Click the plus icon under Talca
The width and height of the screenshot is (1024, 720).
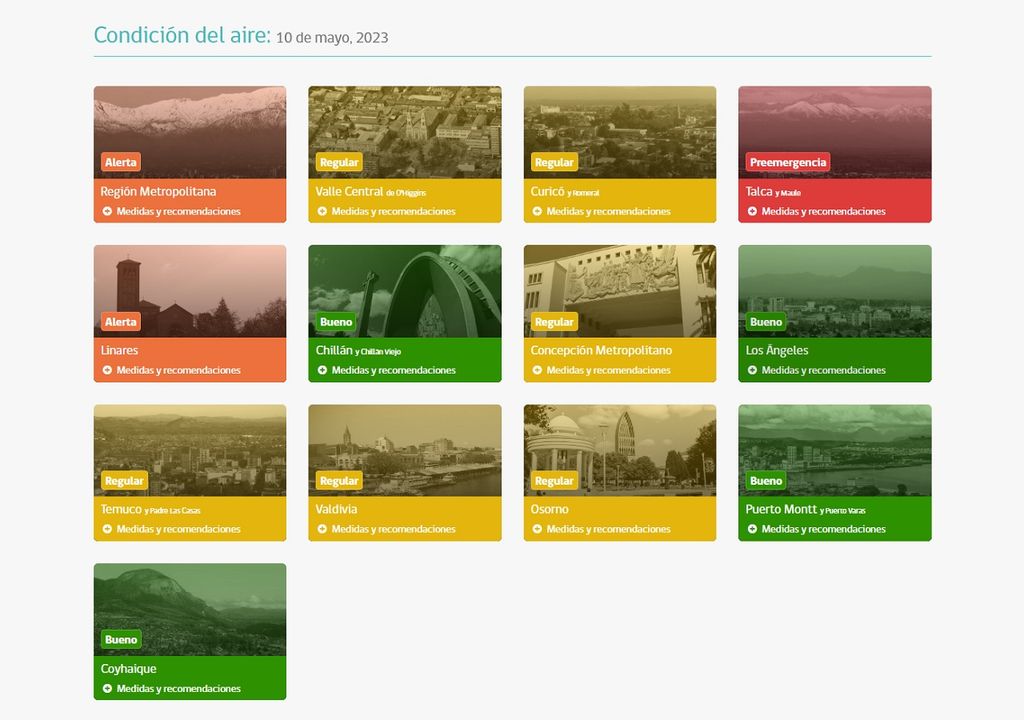752,211
